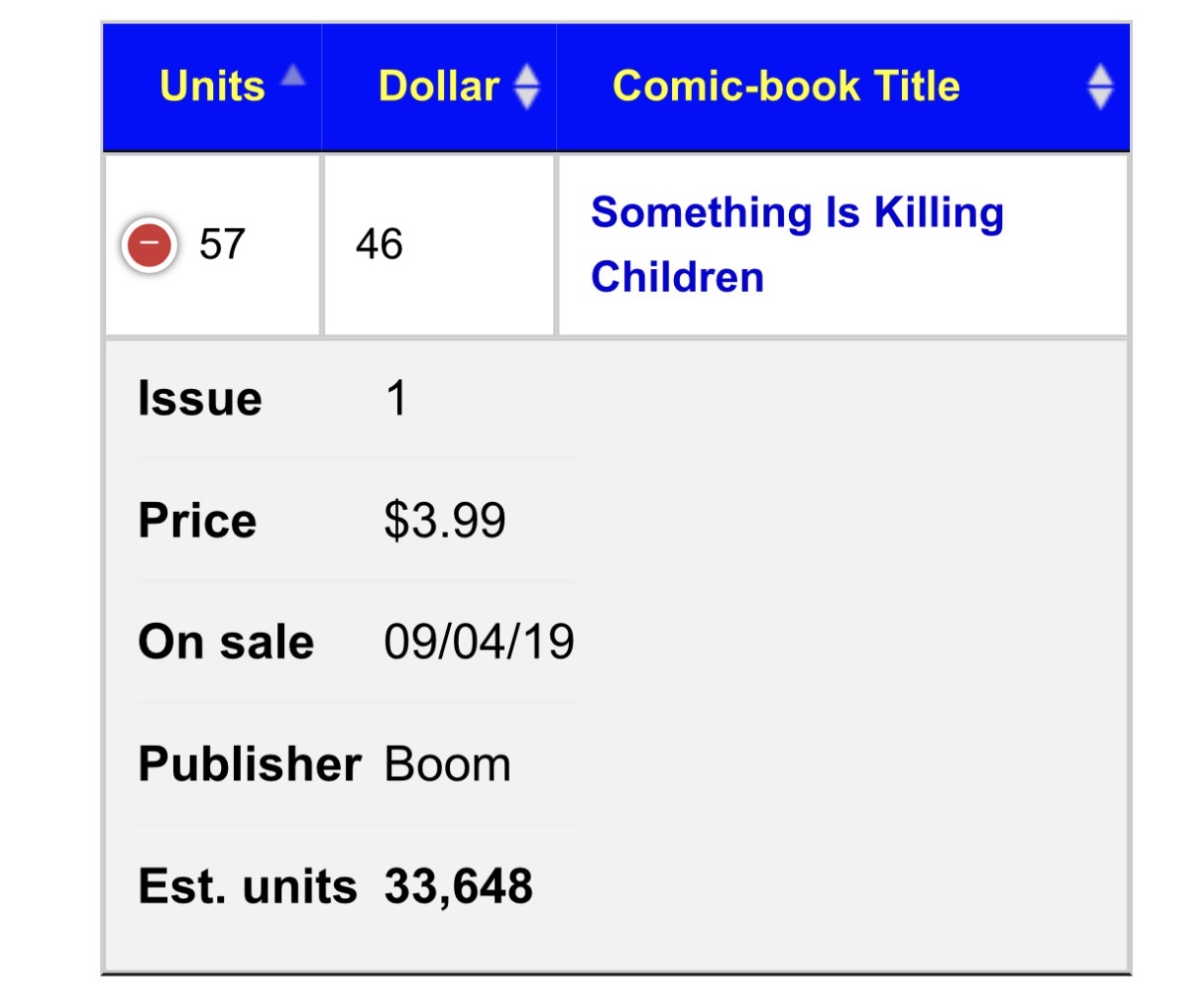Click the Est. units label
Screen dimensions: 1185x1008
[248, 886]
